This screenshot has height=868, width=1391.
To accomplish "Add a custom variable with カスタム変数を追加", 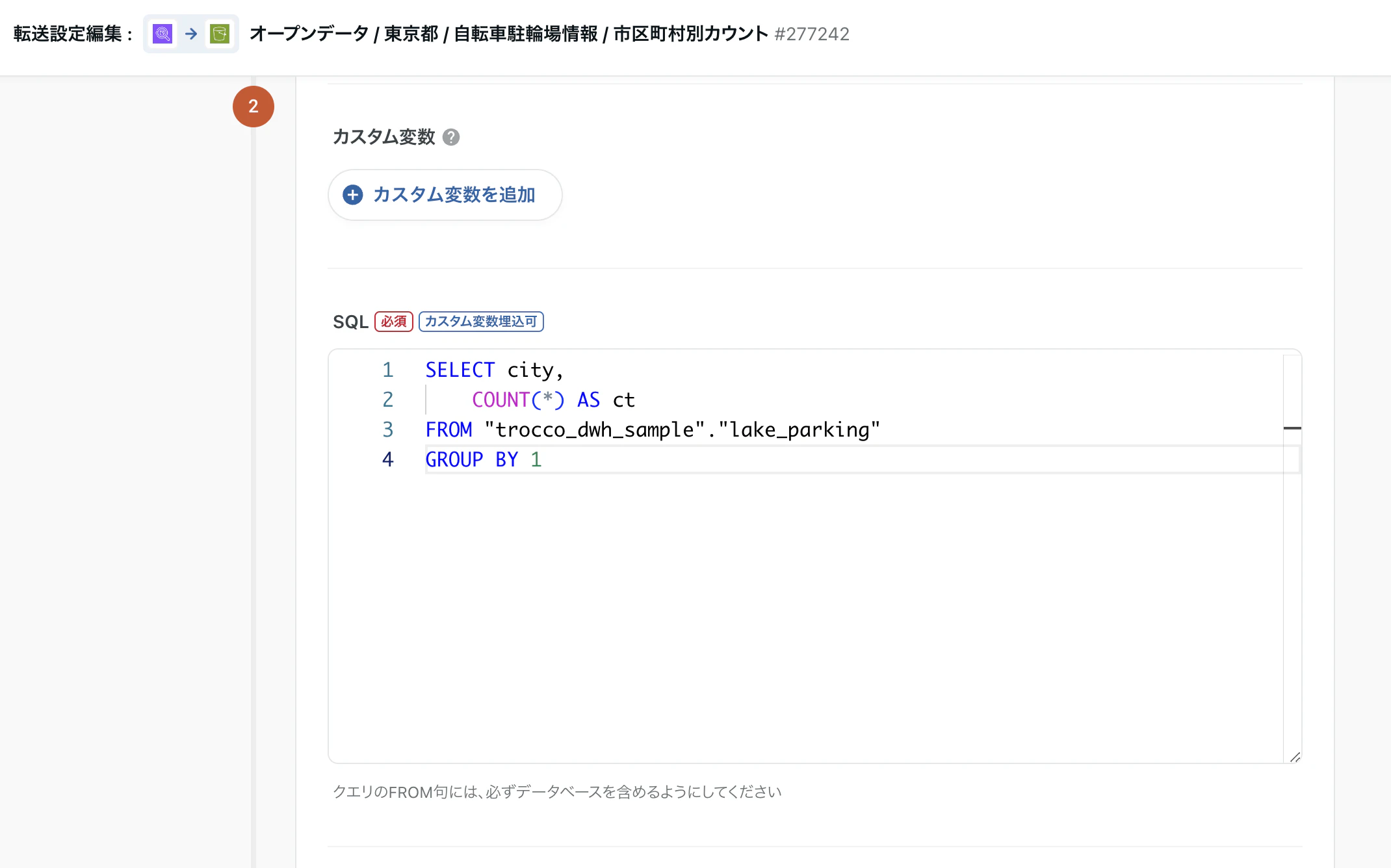I will [445, 195].
